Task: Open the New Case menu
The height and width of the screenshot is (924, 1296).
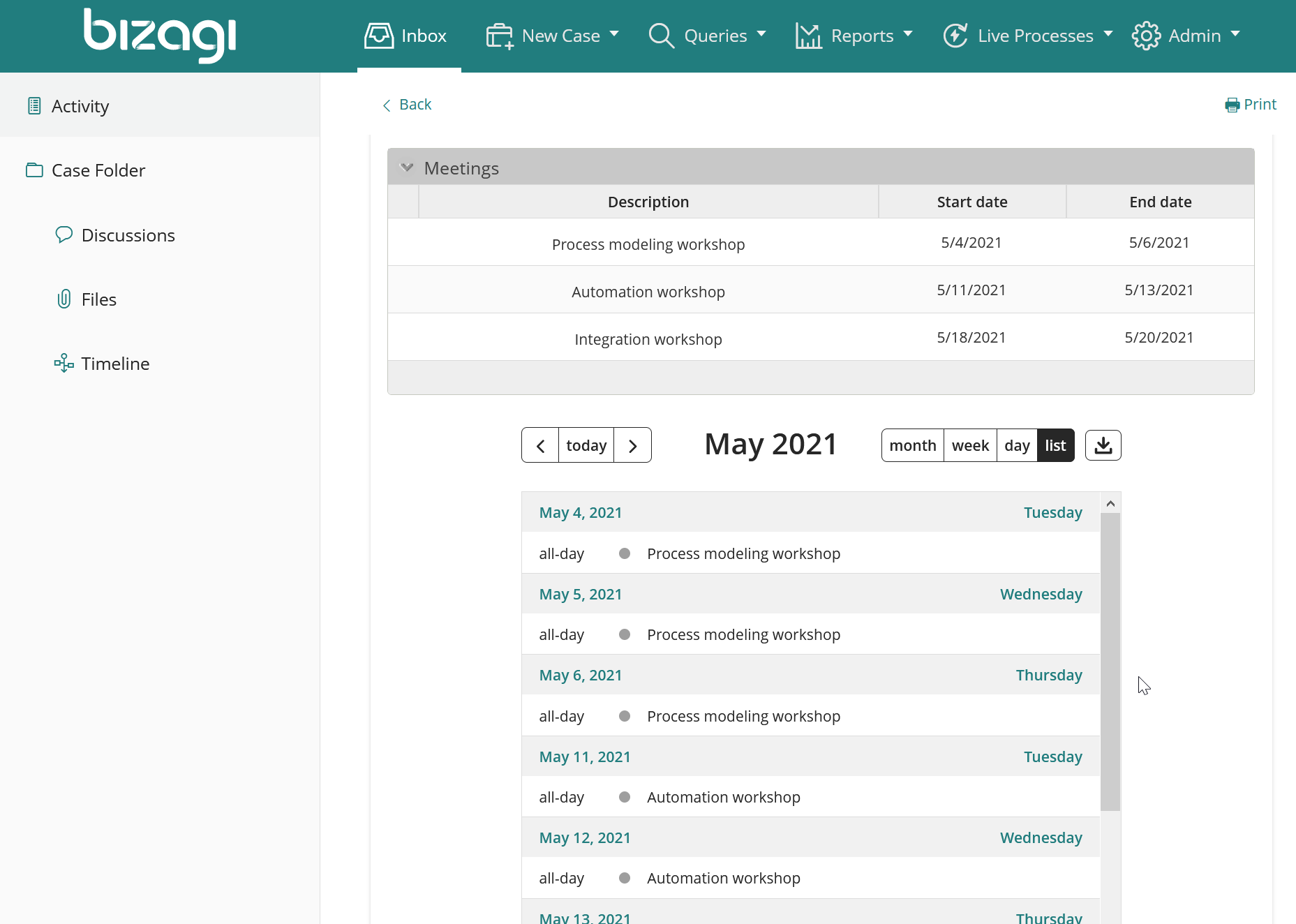Action: (x=552, y=36)
